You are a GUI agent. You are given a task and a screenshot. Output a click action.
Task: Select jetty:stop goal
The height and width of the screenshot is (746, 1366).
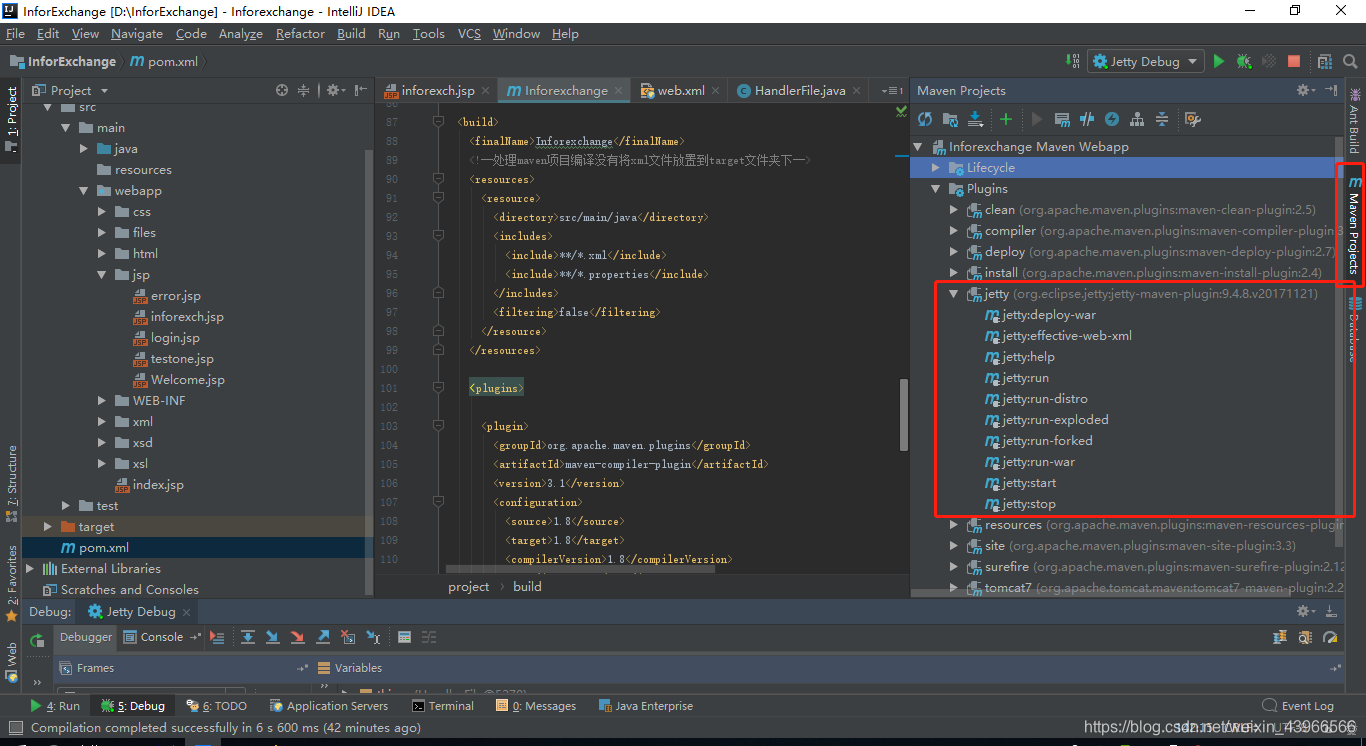(1029, 504)
